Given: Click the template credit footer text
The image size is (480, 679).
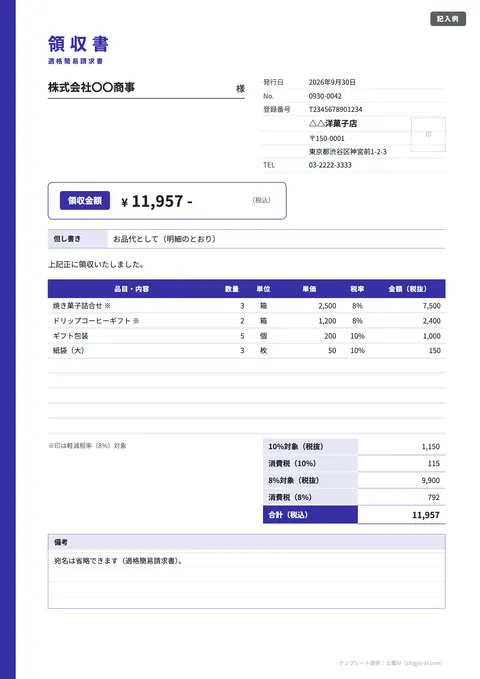Looking at the screenshot, I should pyautogui.click(x=390, y=663).
